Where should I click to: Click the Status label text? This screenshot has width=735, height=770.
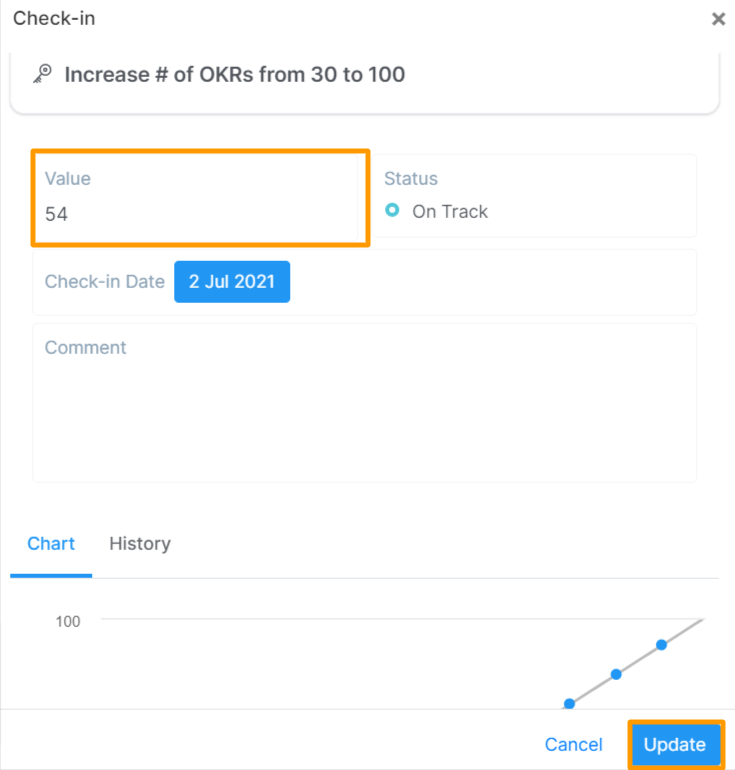(411, 179)
